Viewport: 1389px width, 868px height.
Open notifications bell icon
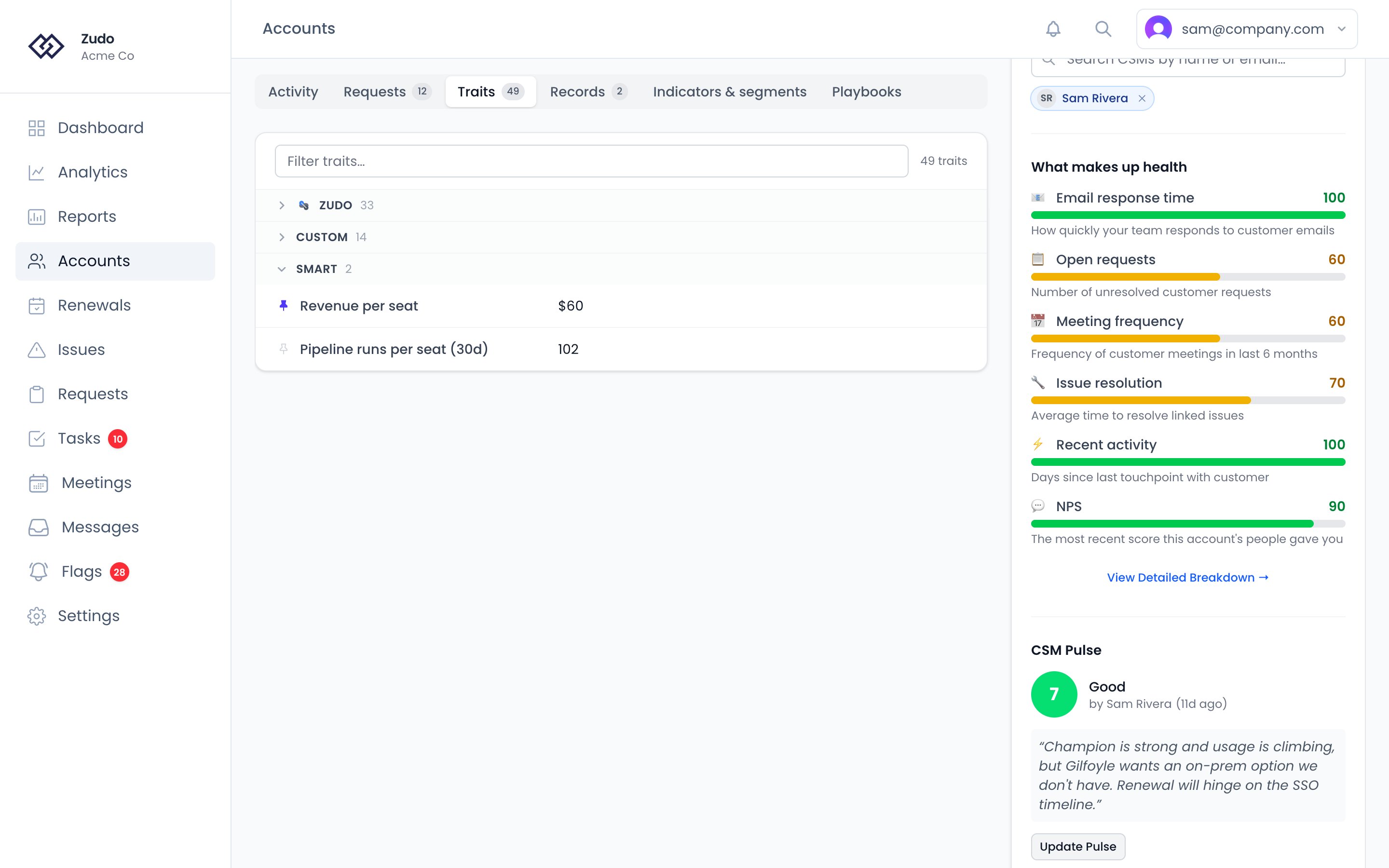[x=1053, y=29]
